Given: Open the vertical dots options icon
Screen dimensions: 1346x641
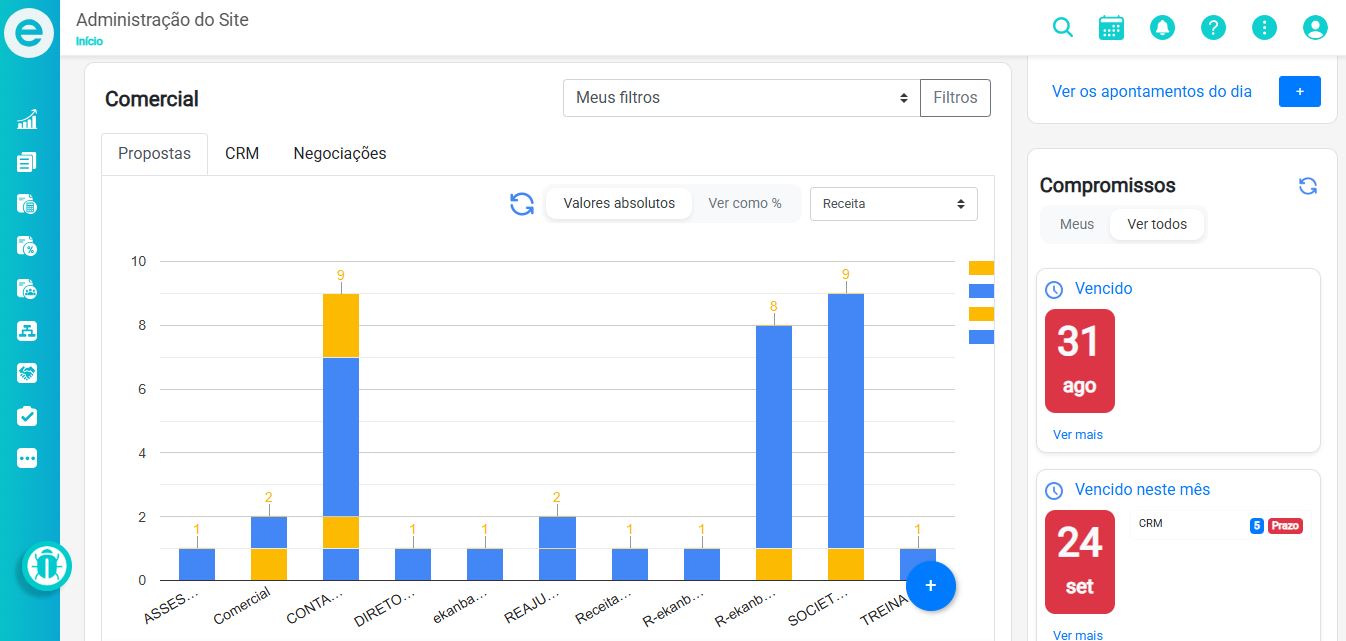Looking at the screenshot, I should coord(1264,27).
